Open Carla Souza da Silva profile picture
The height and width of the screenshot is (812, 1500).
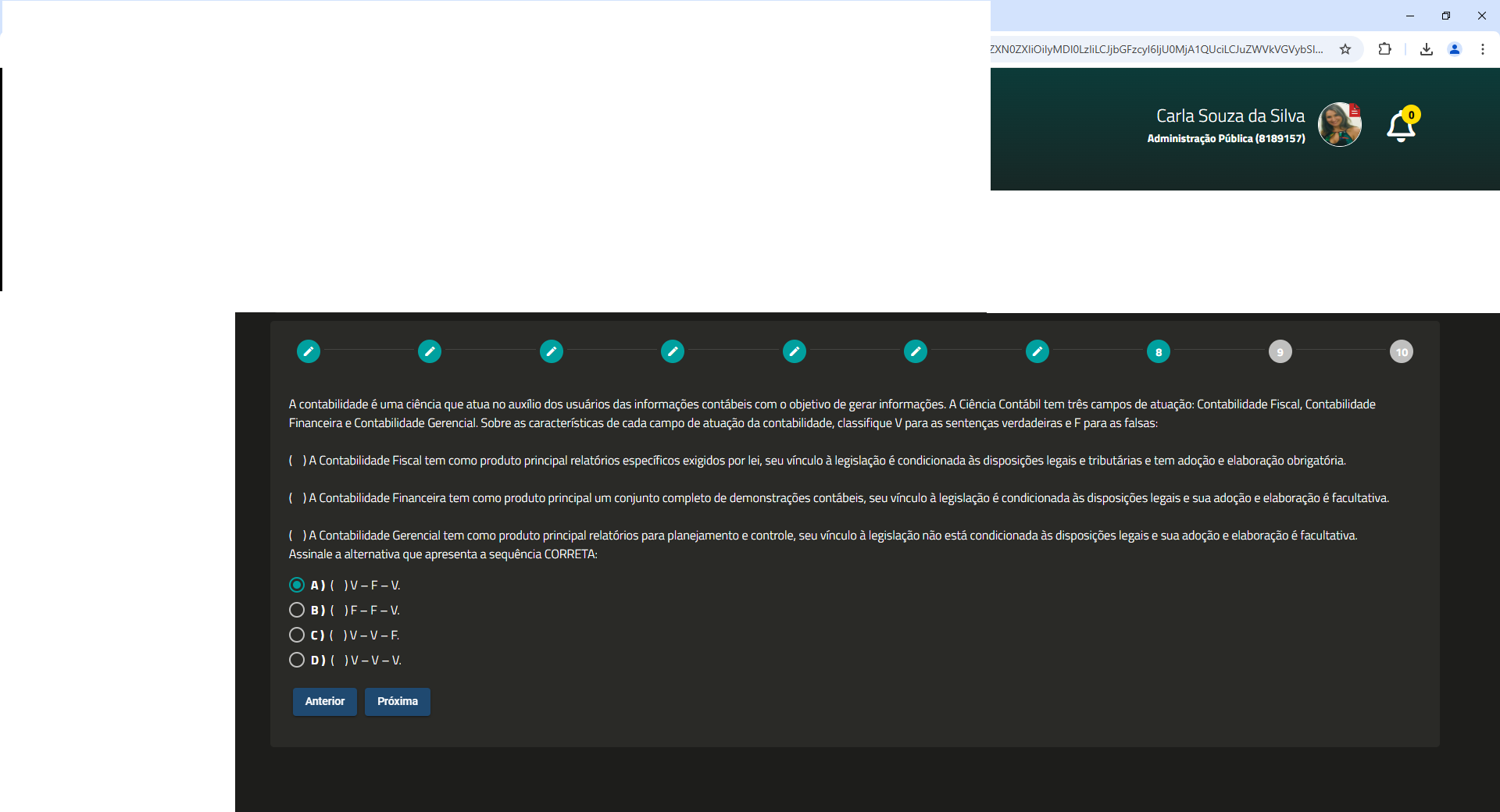click(x=1339, y=125)
